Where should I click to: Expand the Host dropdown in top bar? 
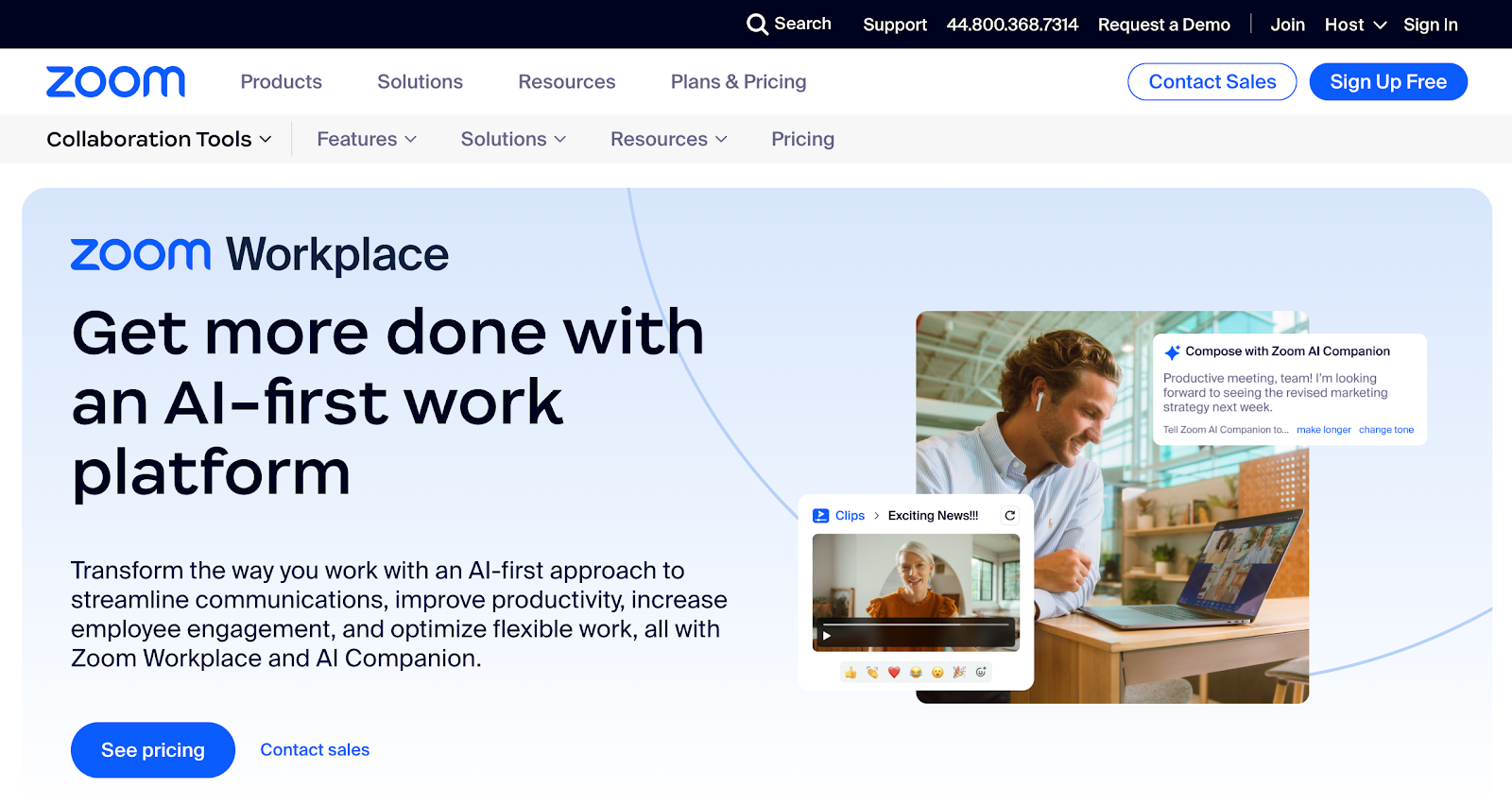click(x=1355, y=25)
